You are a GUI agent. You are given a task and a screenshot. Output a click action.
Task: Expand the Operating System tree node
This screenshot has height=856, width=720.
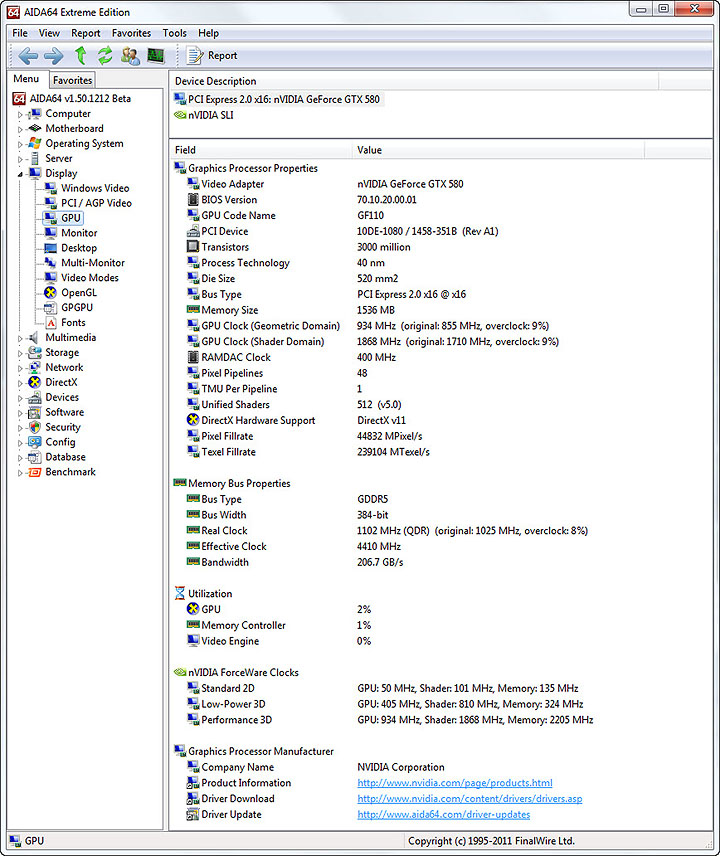[20, 144]
